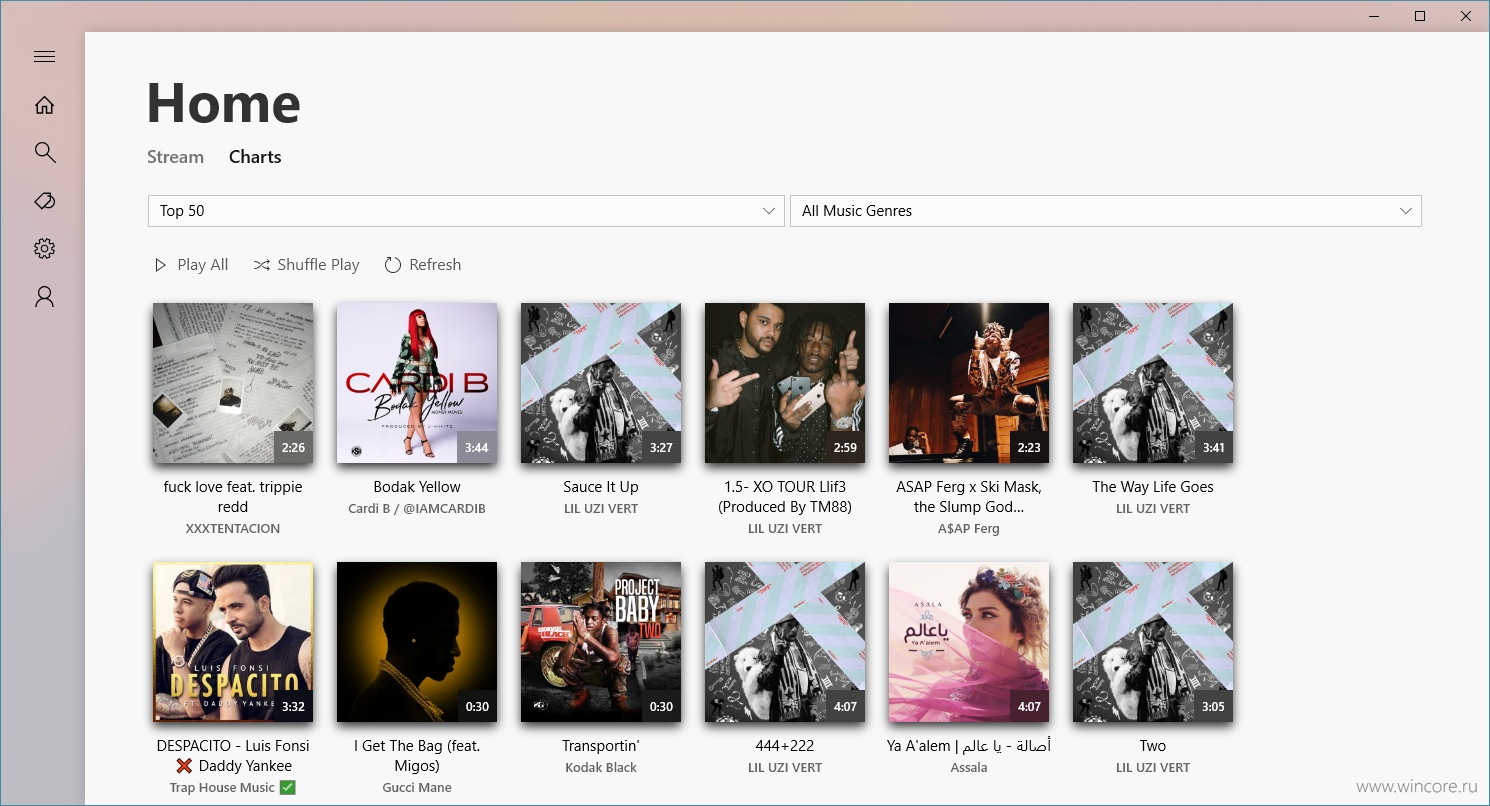The width and height of the screenshot is (1490, 806).
Task: Switch to the Stream tab
Action: pyautogui.click(x=175, y=157)
